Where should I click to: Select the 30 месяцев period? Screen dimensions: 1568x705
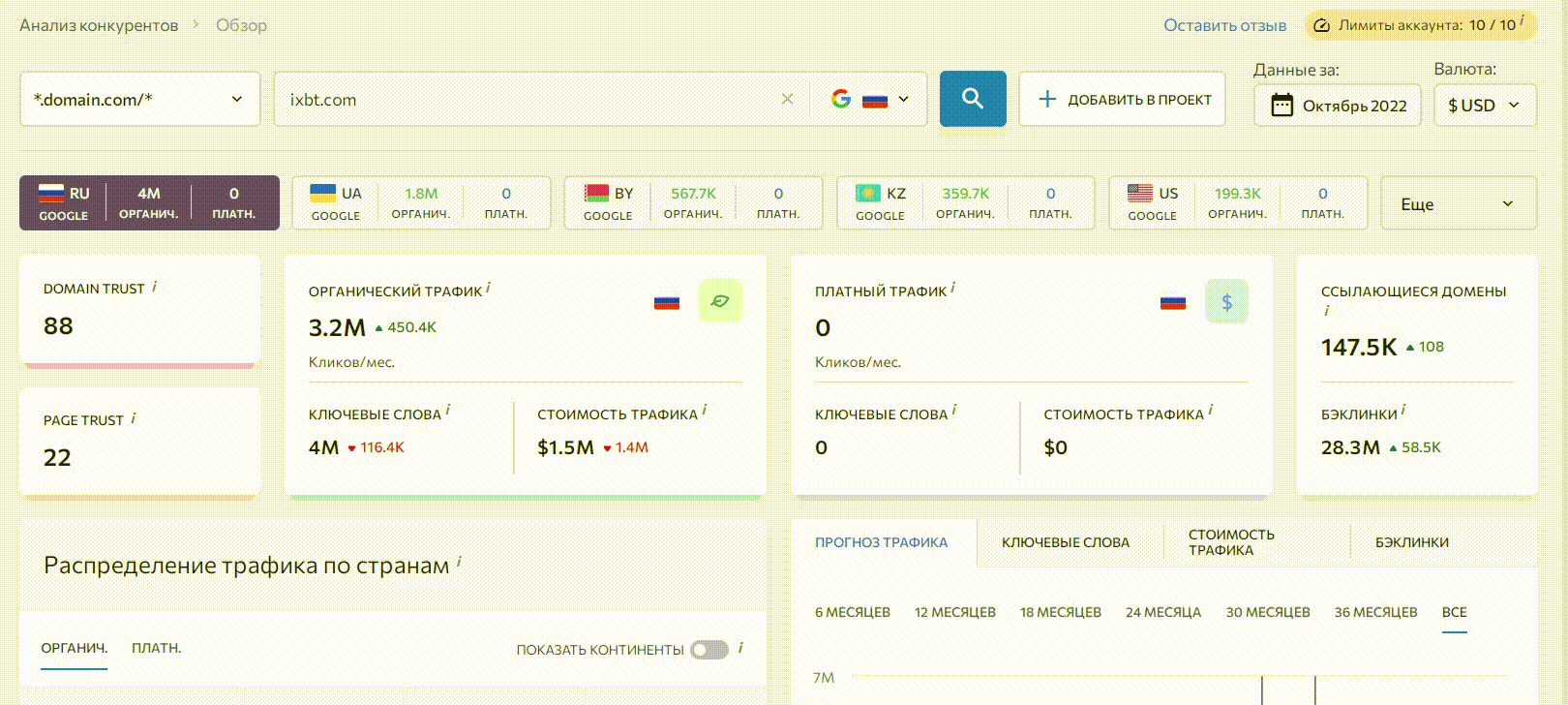[1268, 612]
